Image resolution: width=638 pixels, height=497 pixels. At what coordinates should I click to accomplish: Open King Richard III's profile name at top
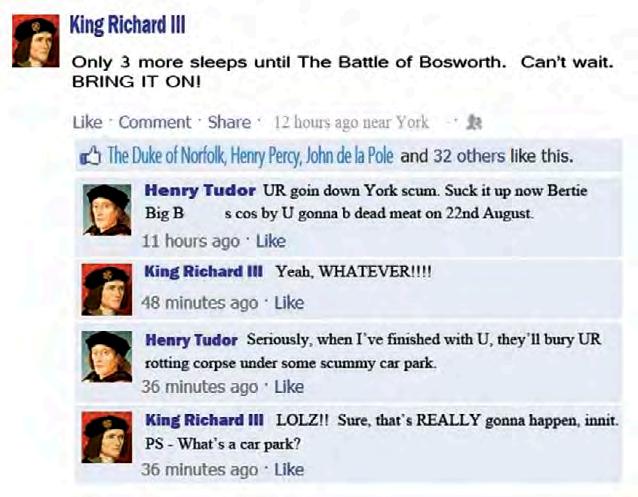(127, 25)
